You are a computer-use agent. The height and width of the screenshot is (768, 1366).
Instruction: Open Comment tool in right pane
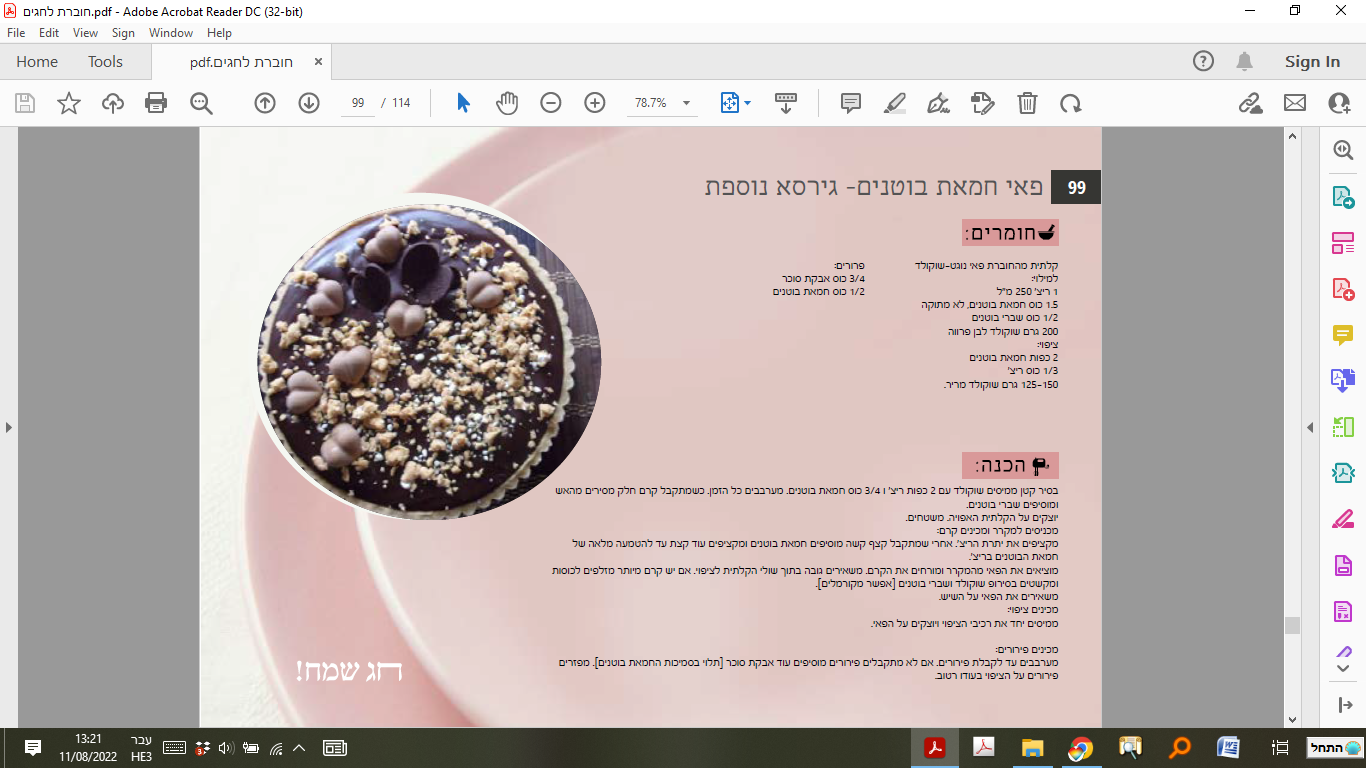[1343, 335]
